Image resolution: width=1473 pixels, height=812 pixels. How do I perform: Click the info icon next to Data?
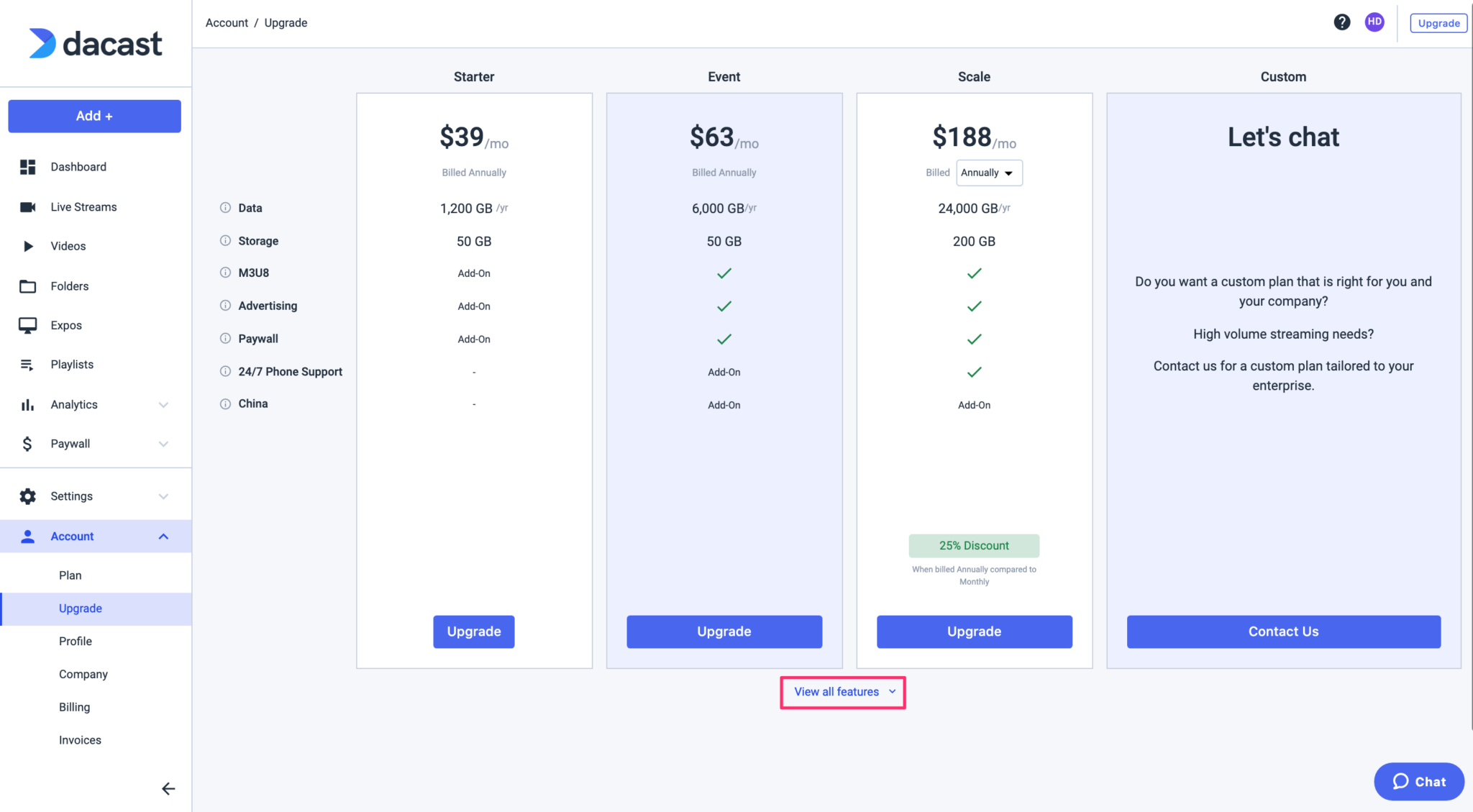pyautogui.click(x=225, y=208)
